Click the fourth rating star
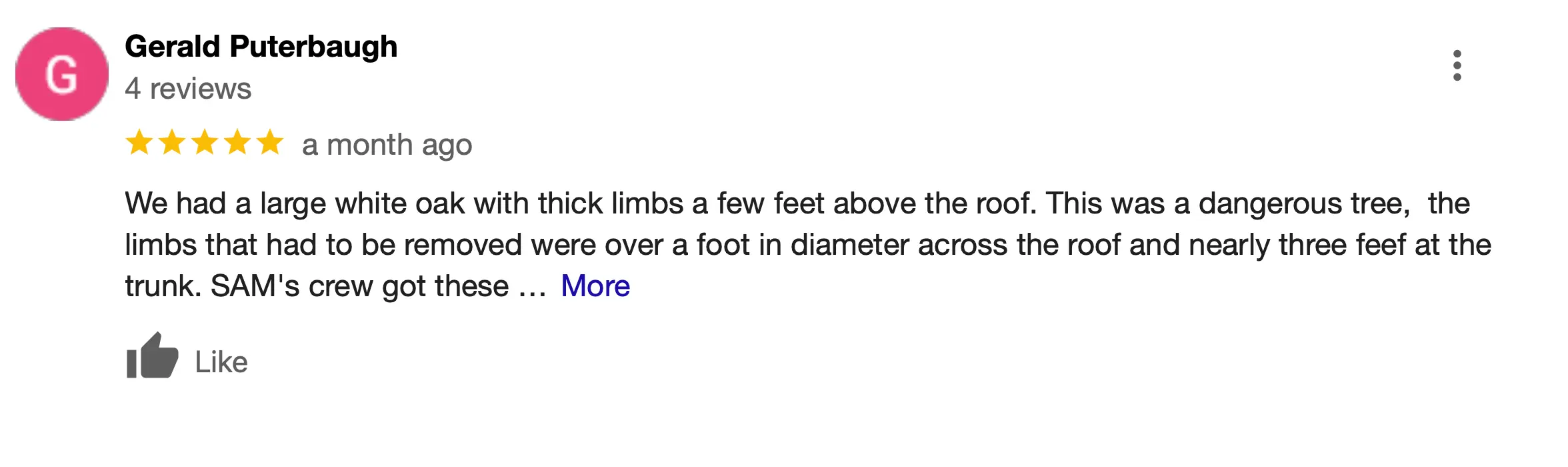 (x=237, y=143)
